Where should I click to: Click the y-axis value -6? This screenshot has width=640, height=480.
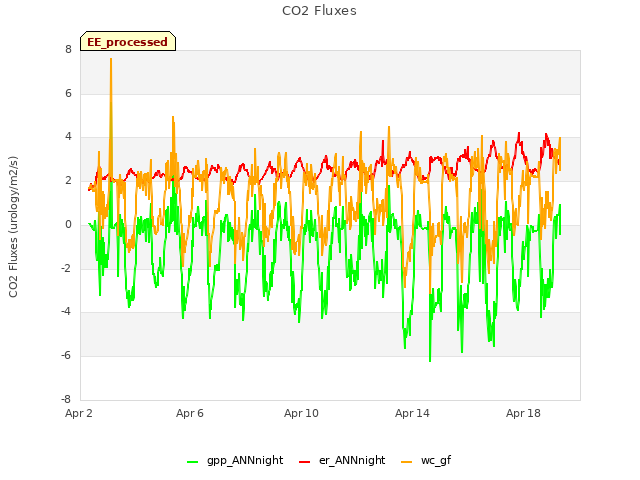click(x=67, y=356)
